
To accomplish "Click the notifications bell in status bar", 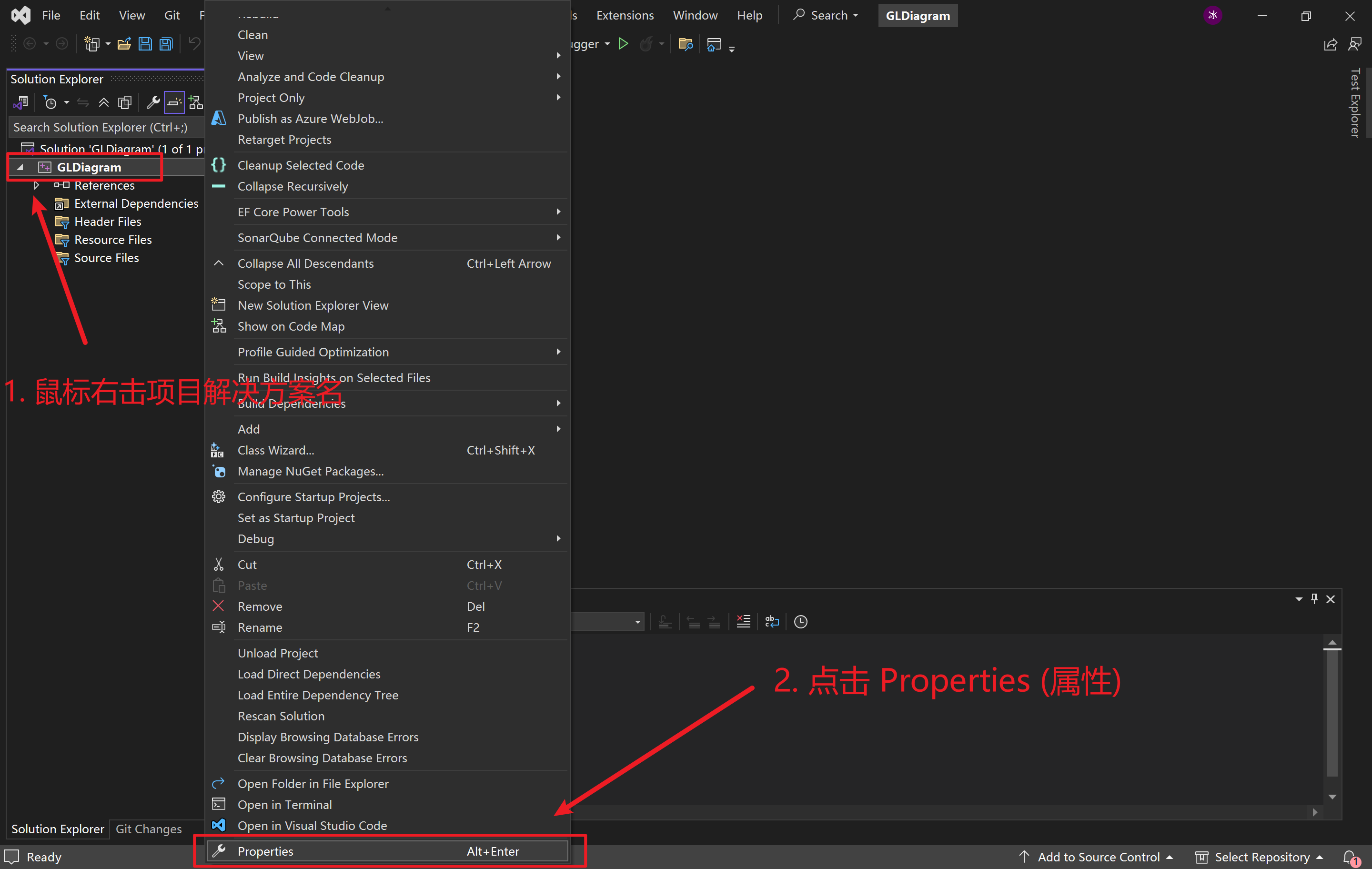I will 1349,857.
